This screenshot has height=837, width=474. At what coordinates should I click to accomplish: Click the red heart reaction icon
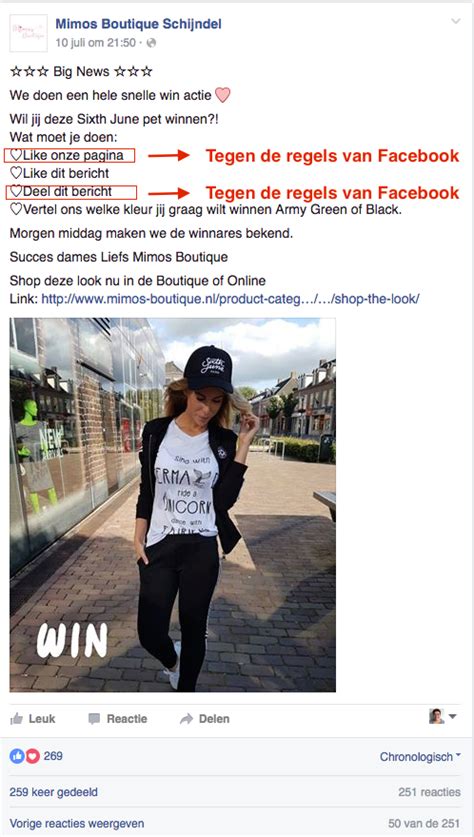[33, 756]
